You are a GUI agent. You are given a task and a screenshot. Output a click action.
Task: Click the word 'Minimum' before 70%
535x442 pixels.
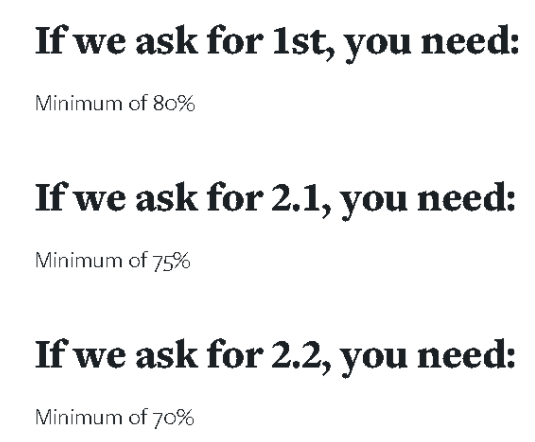click(x=78, y=417)
